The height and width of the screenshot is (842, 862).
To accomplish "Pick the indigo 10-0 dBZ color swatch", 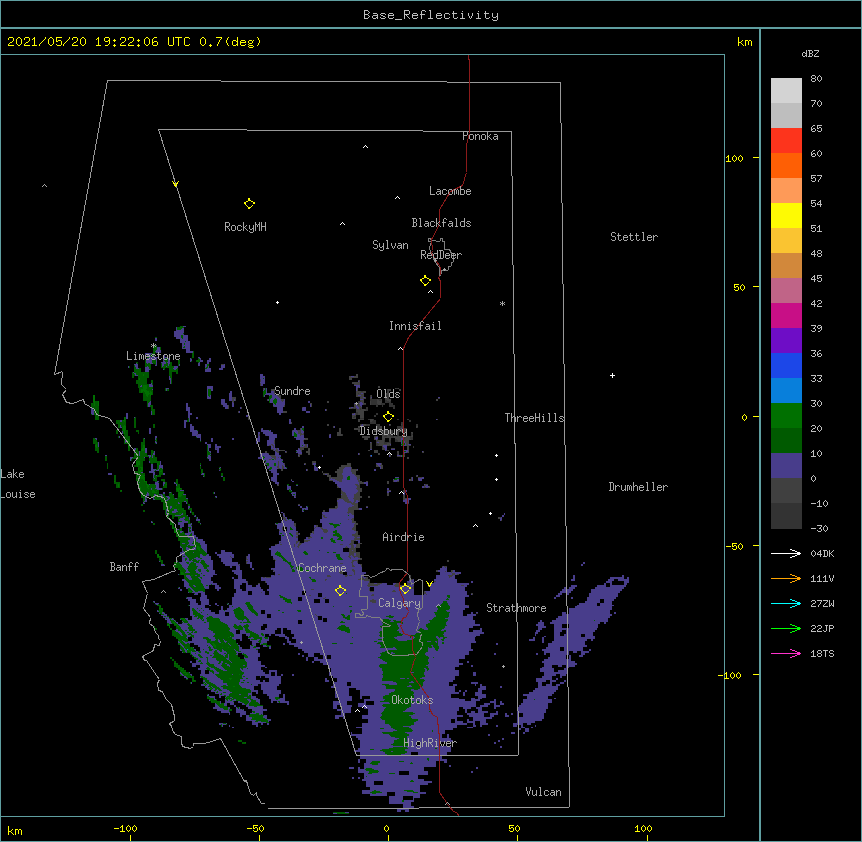I will (x=786, y=466).
